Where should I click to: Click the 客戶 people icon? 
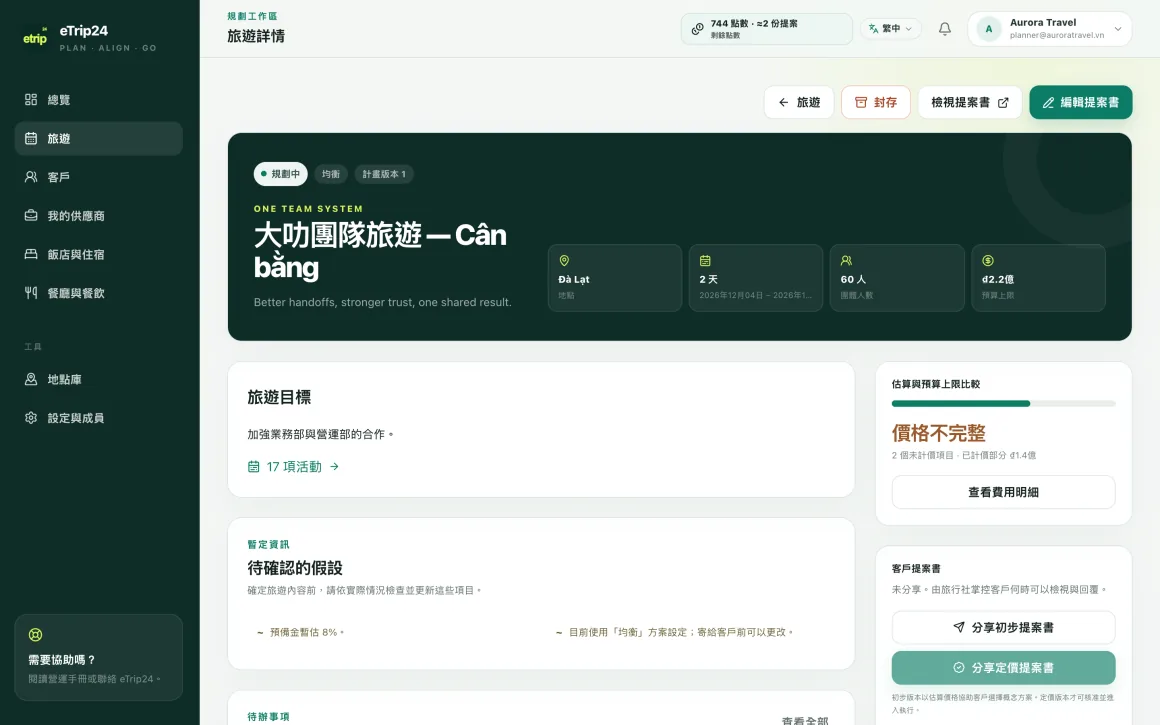(31, 177)
